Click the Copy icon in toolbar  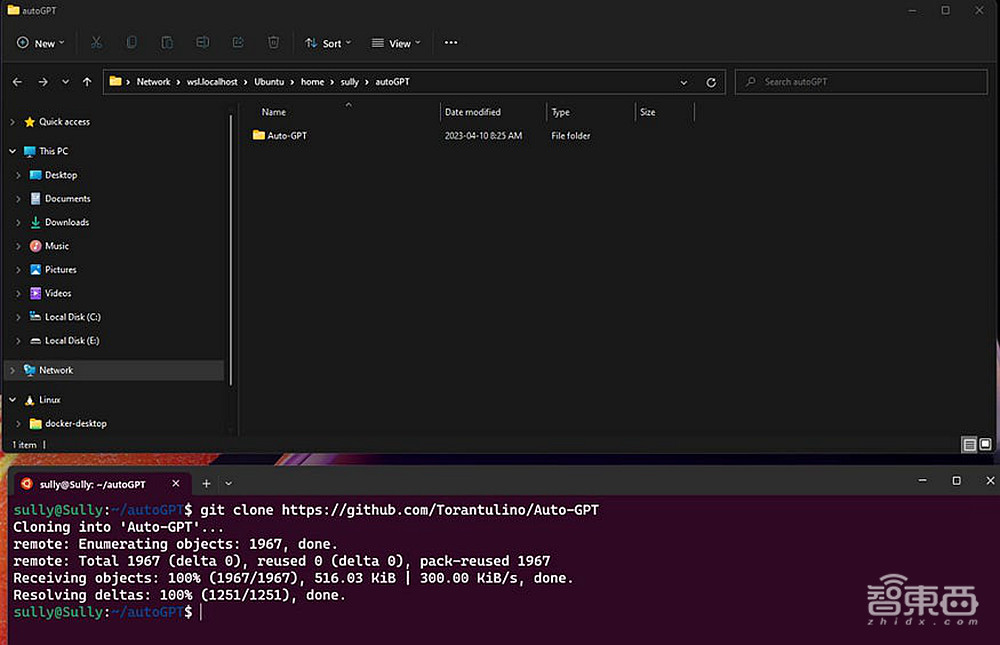[x=131, y=43]
